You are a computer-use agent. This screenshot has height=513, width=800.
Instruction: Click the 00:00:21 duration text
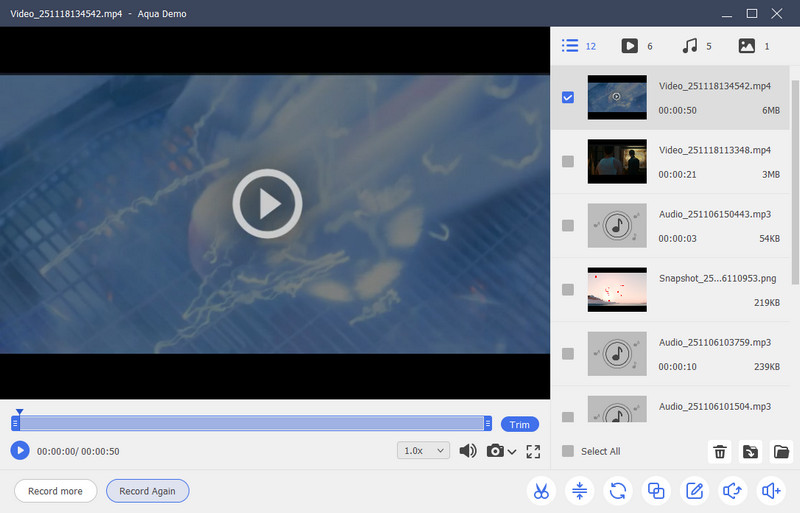(677, 175)
